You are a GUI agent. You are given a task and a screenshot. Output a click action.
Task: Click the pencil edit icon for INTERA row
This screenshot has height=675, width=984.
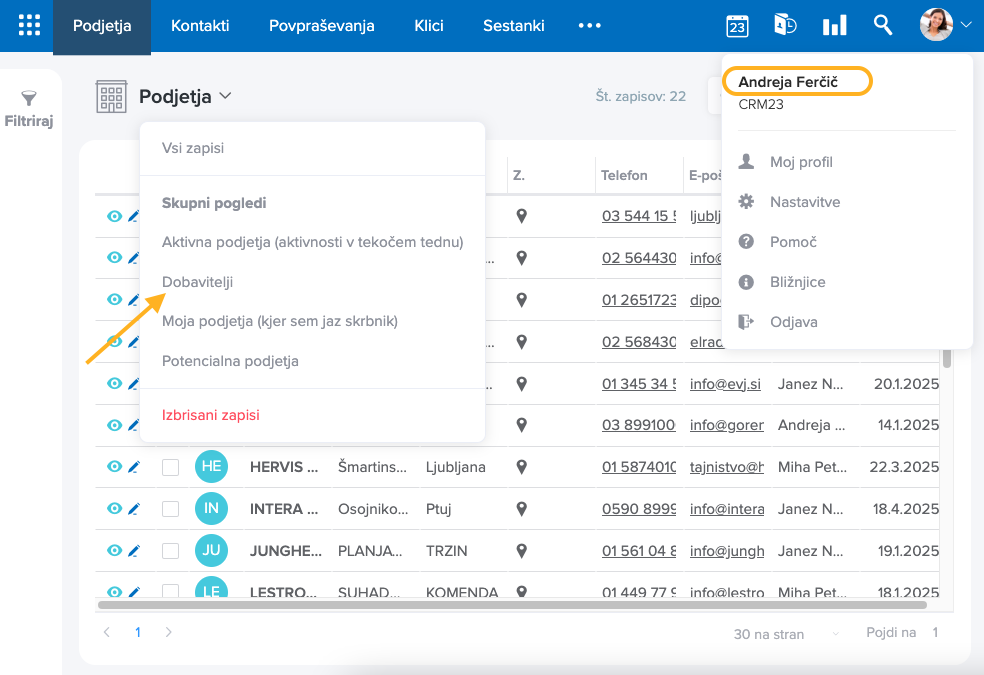coord(133,509)
